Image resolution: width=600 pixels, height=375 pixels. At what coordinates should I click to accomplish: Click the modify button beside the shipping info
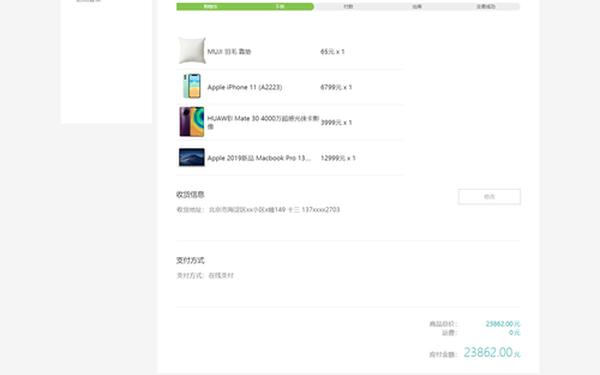click(489, 197)
